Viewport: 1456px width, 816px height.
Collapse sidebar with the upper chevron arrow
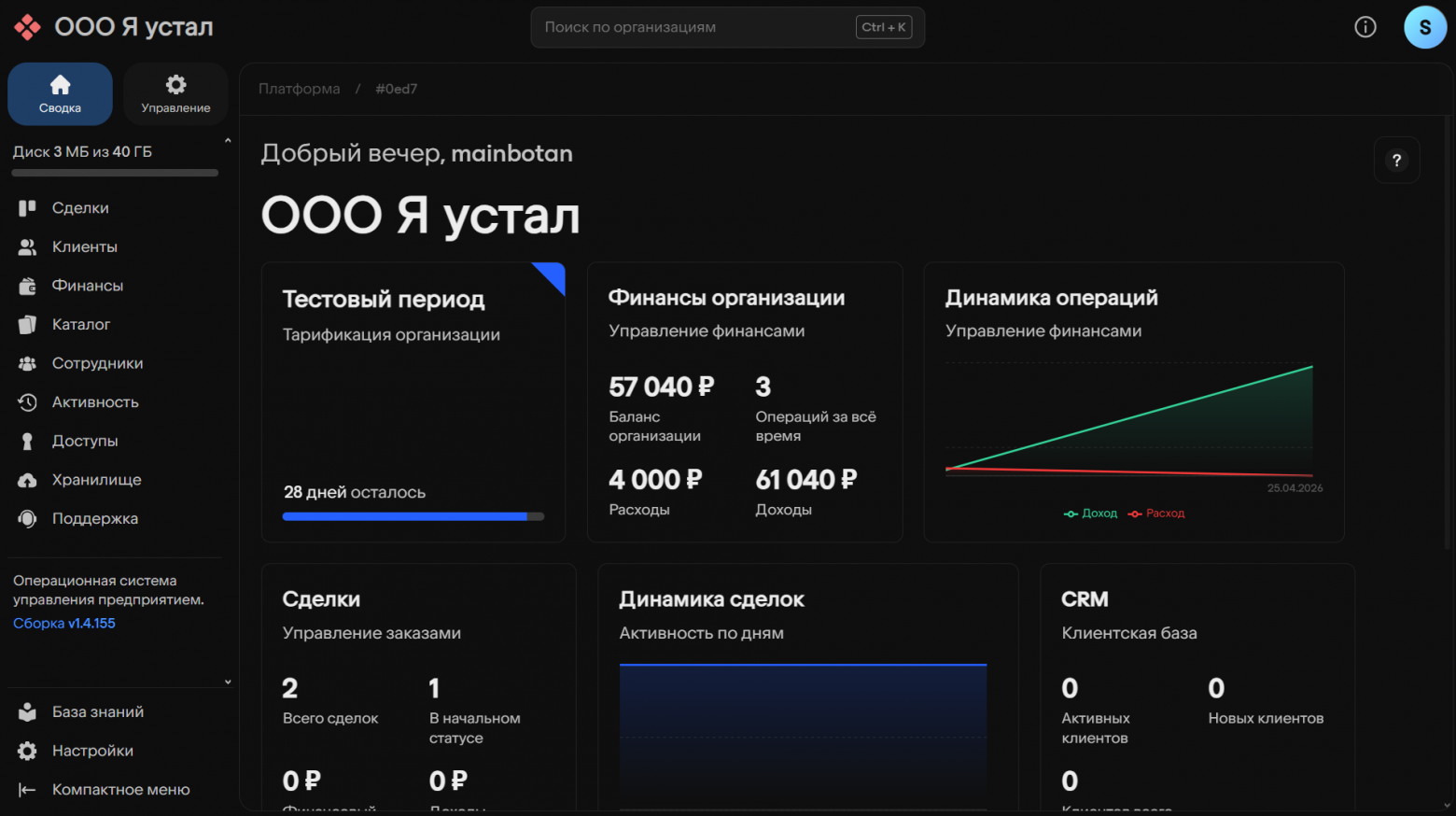click(x=228, y=141)
